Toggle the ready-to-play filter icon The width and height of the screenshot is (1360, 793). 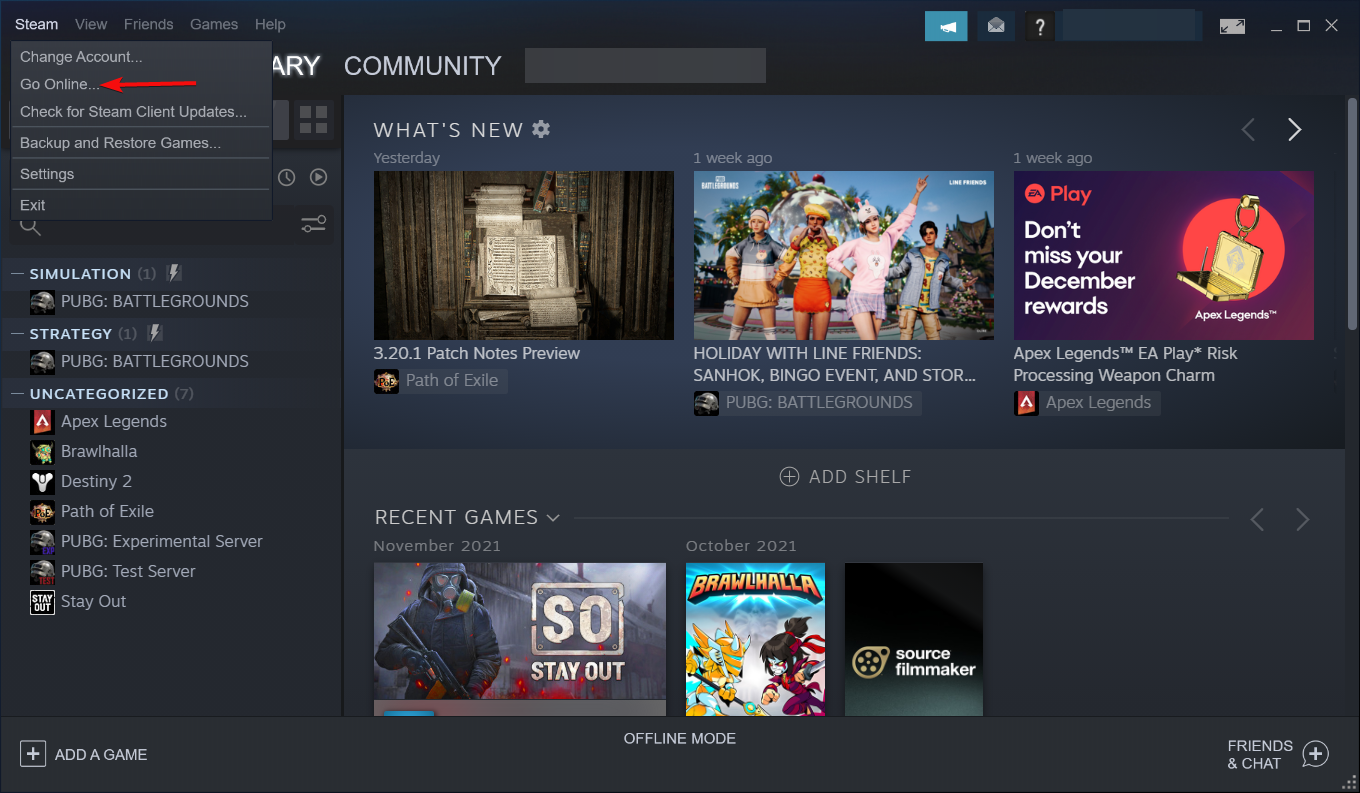point(318,177)
